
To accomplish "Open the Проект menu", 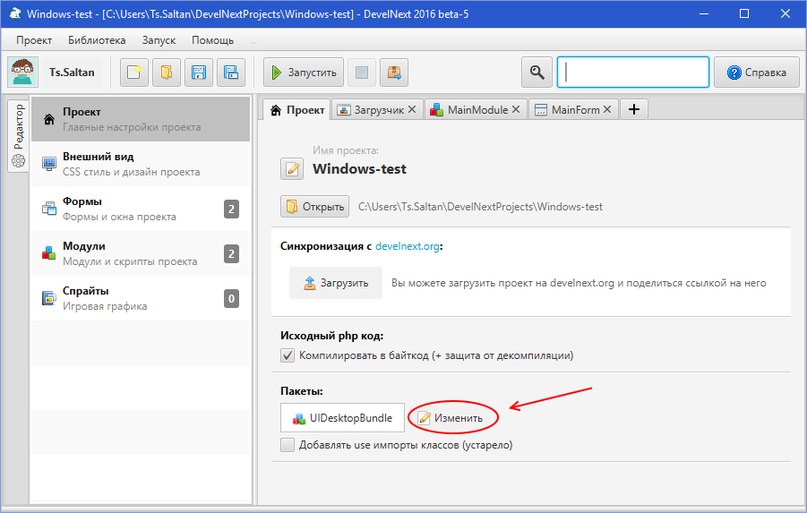I will 34,40.
